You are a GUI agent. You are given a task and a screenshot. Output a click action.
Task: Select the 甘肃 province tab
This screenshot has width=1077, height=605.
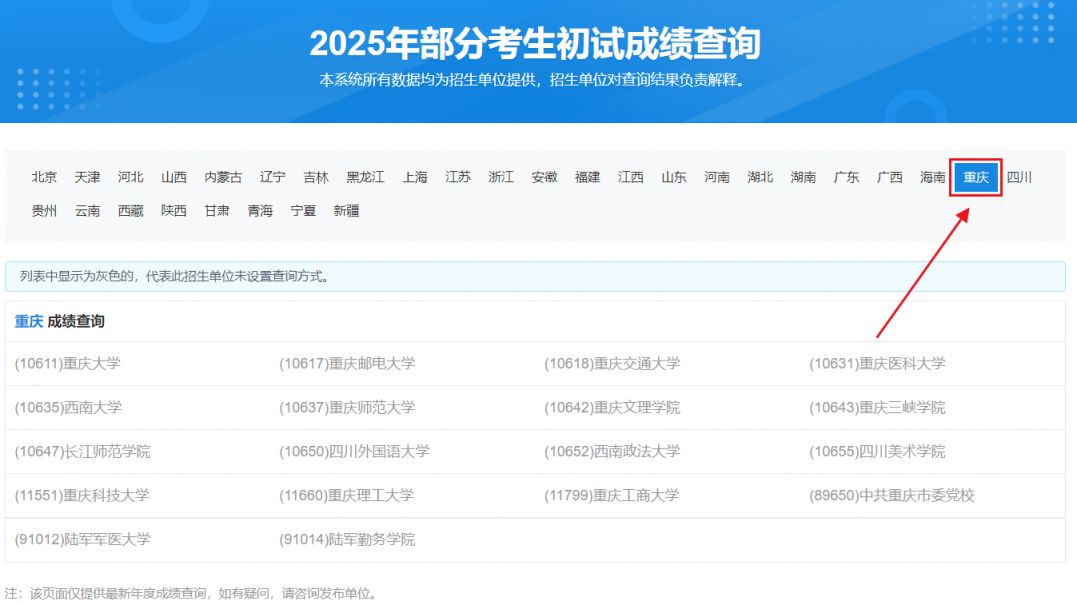[217, 211]
